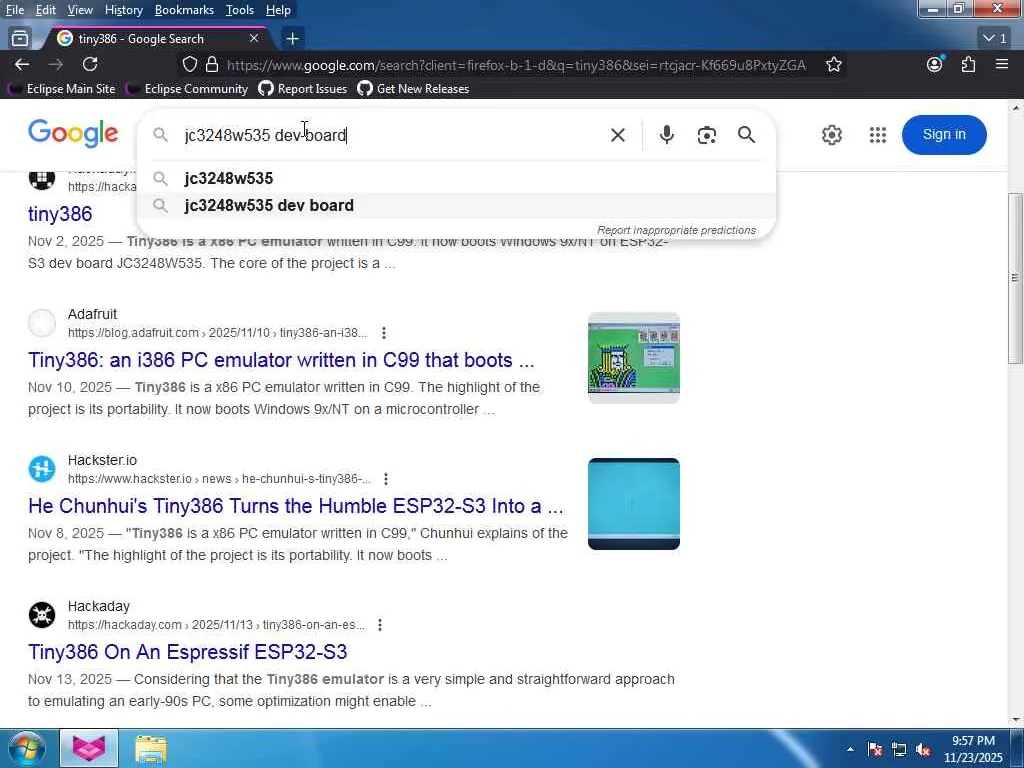
Task: Click the browser URL address bar
Action: (x=516, y=65)
